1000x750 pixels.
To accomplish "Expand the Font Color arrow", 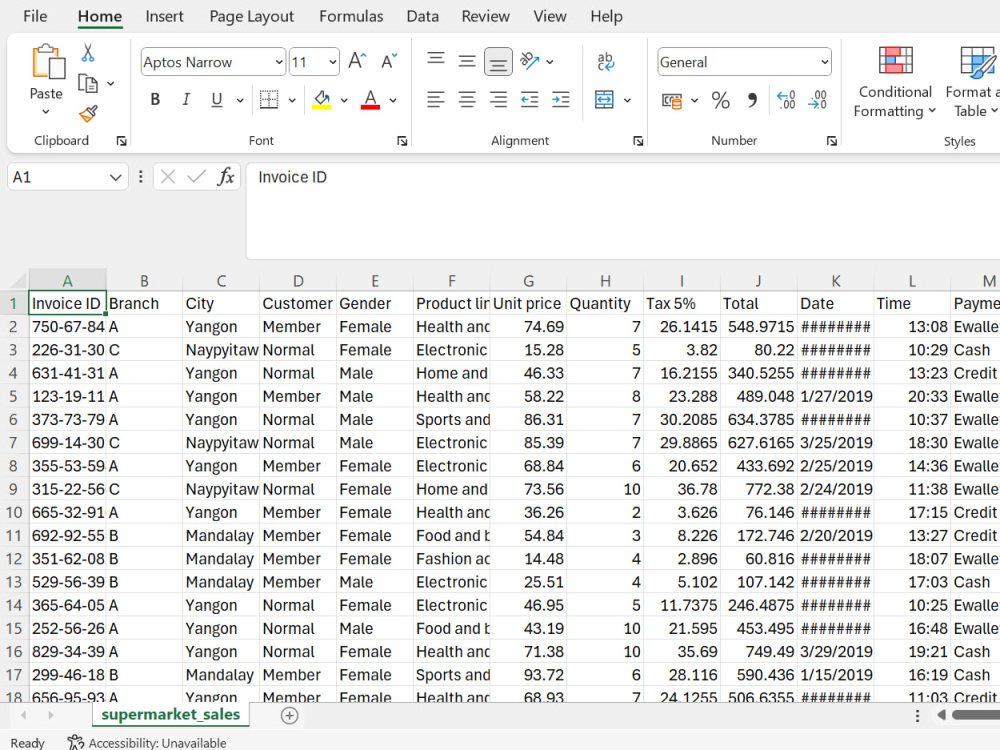I will point(393,100).
